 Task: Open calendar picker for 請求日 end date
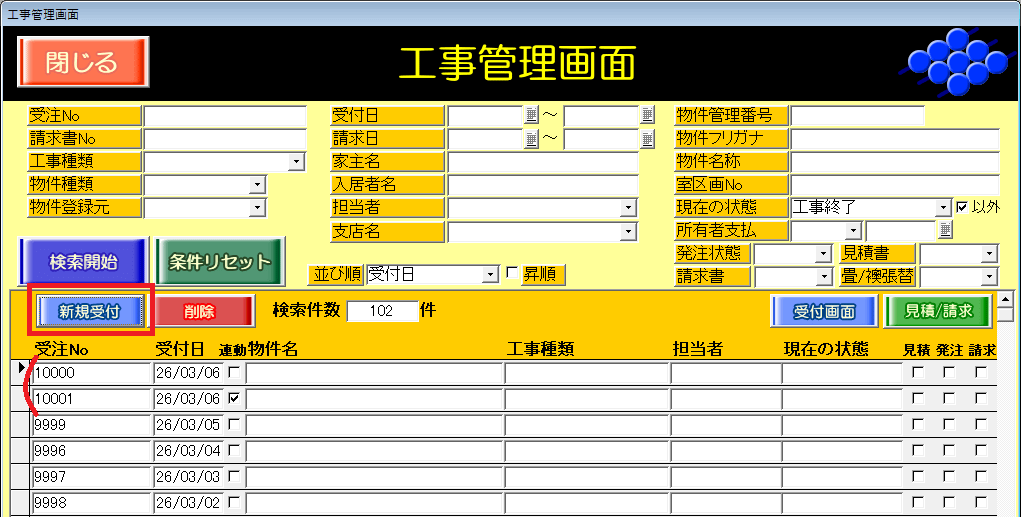648,138
